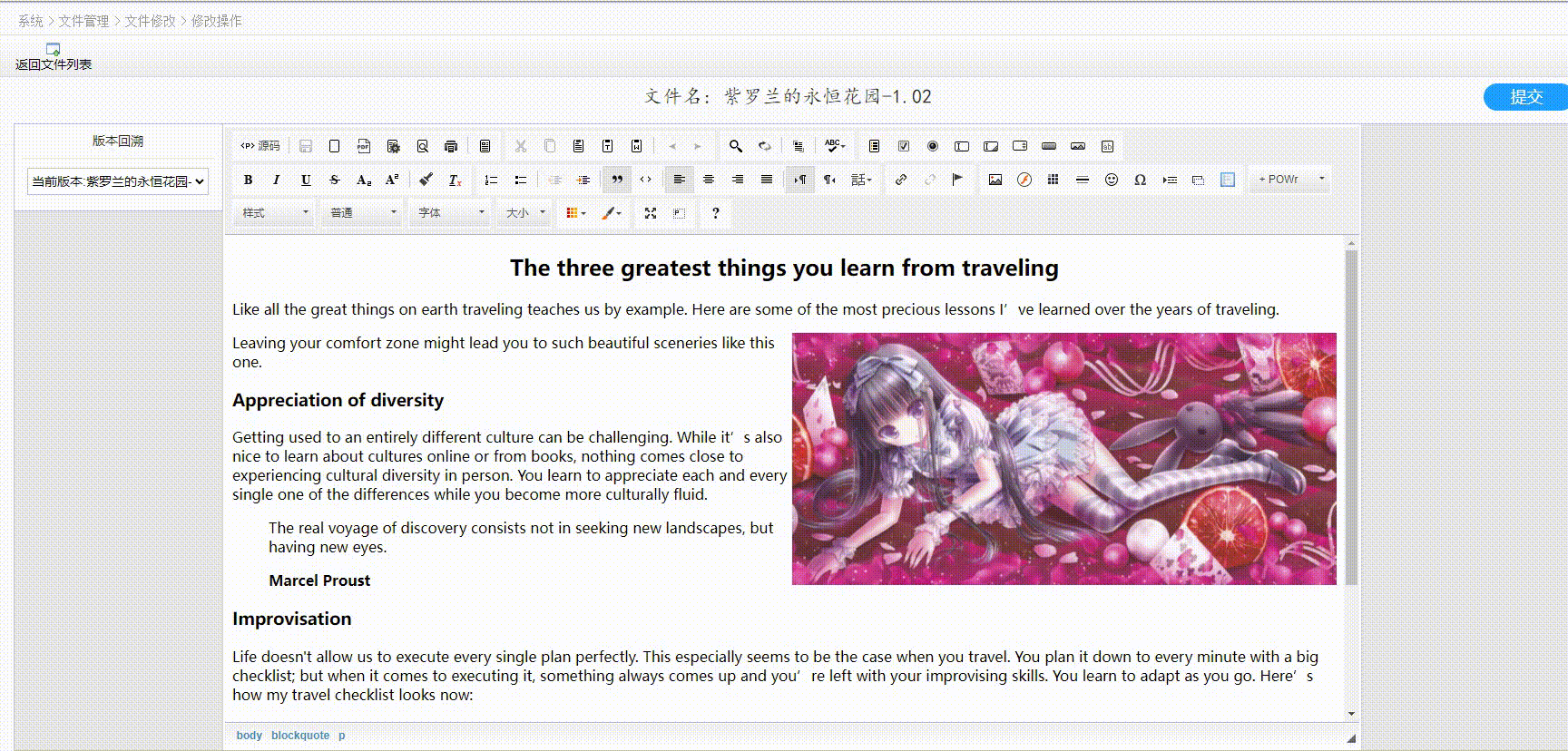Toggle superscript formatting
The width and height of the screenshot is (1568, 751).
[x=393, y=180]
